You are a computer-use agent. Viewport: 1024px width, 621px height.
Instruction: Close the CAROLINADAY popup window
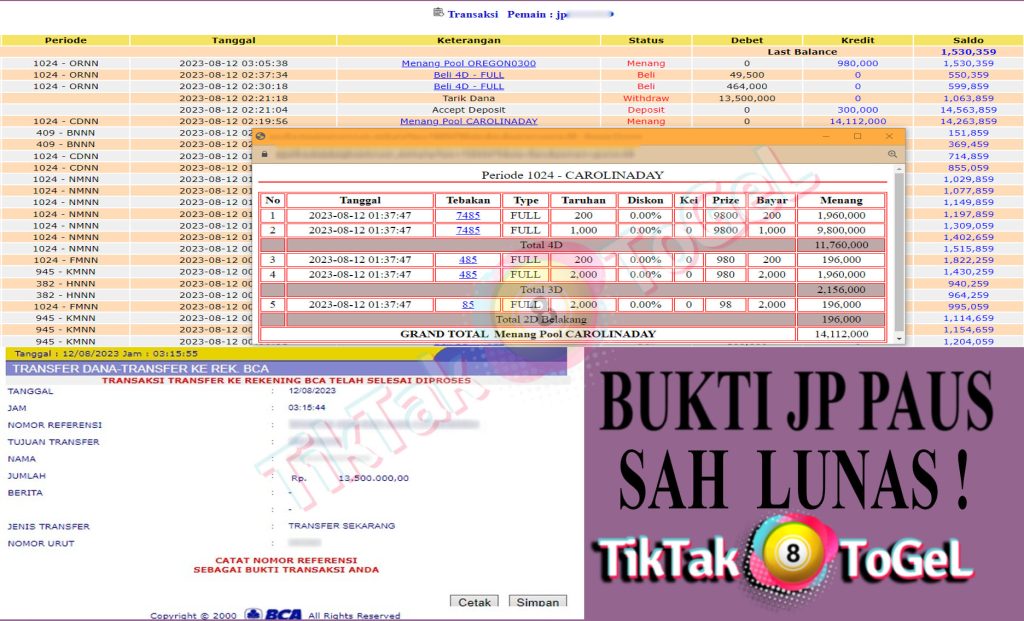[889, 136]
